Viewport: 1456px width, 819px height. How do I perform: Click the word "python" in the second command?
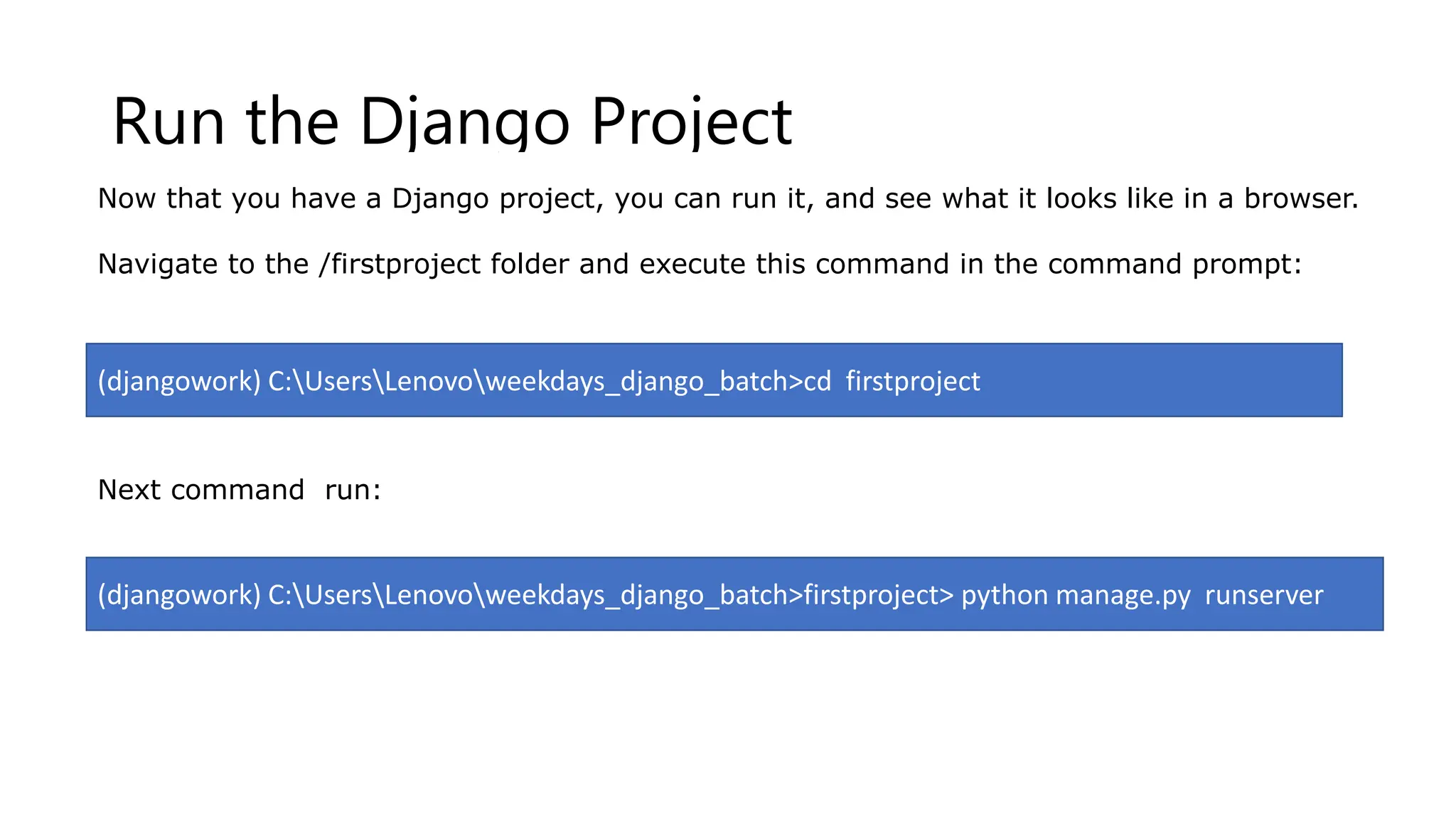pyautogui.click(x=1004, y=595)
